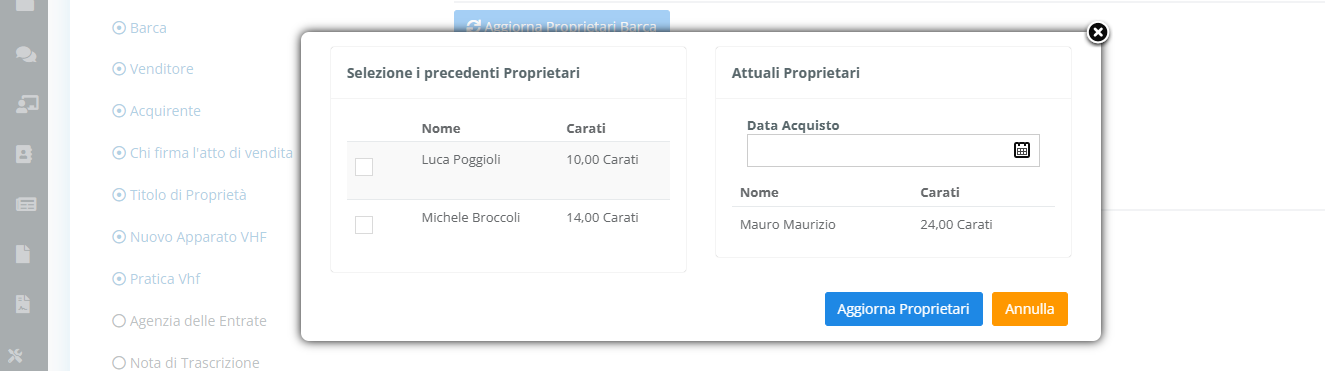This screenshot has width=1325, height=371.
Task: Open the image file sidebar icon
Action: (x=24, y=304)
